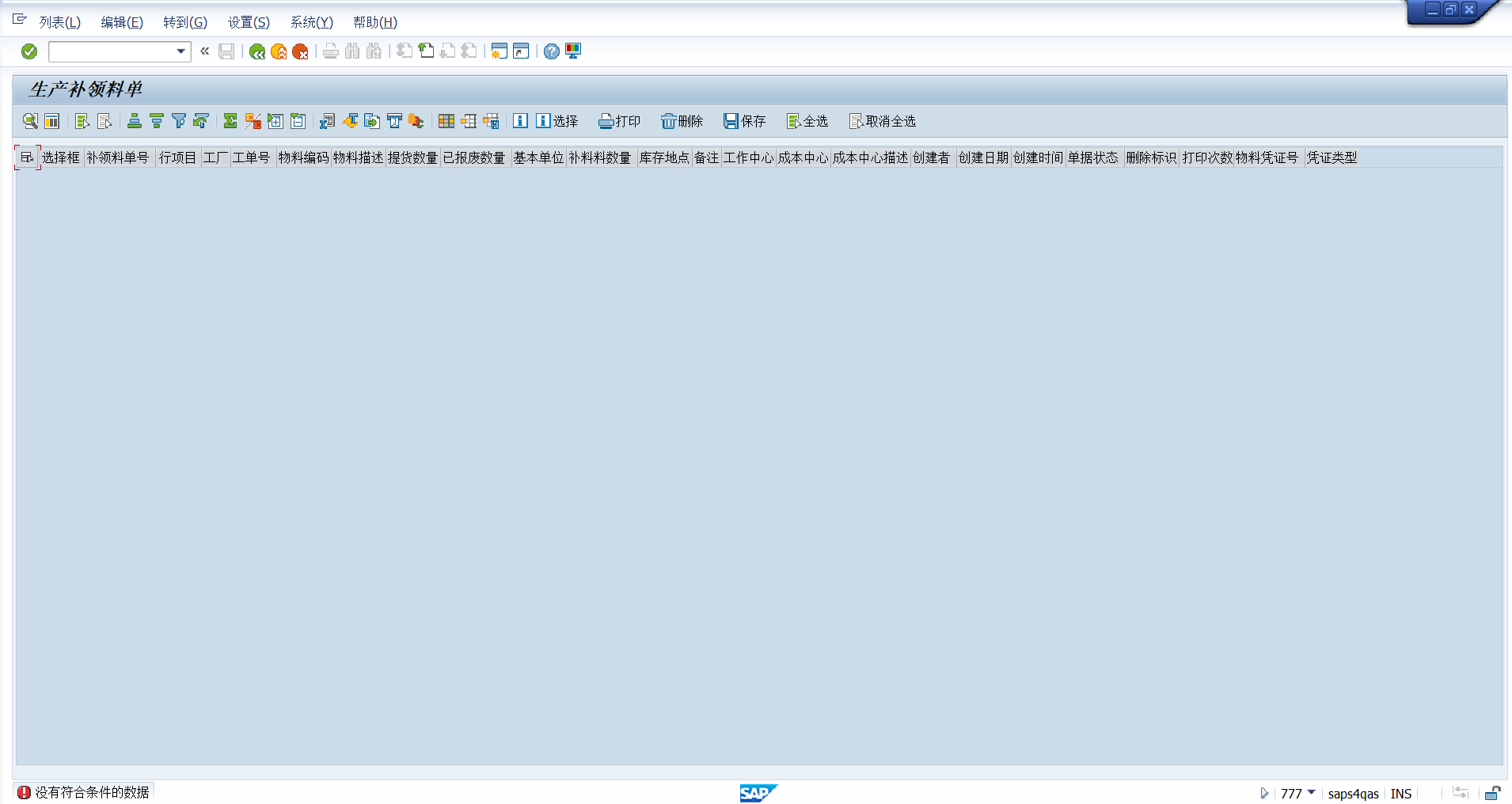
Task: Click the Customize local layout monitor icon
Action: tap(573, 51)
